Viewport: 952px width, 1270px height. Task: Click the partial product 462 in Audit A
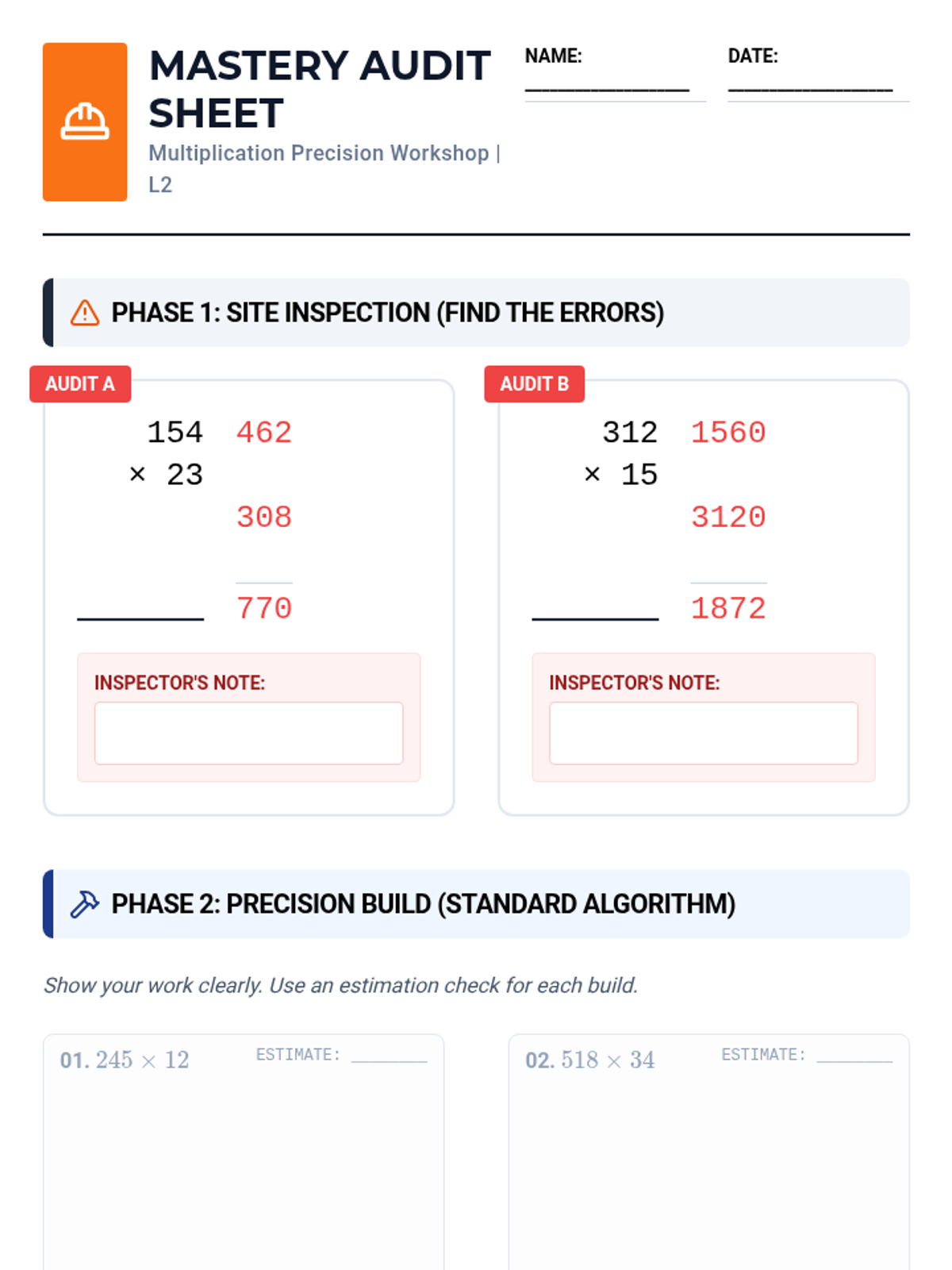point(264,433)
